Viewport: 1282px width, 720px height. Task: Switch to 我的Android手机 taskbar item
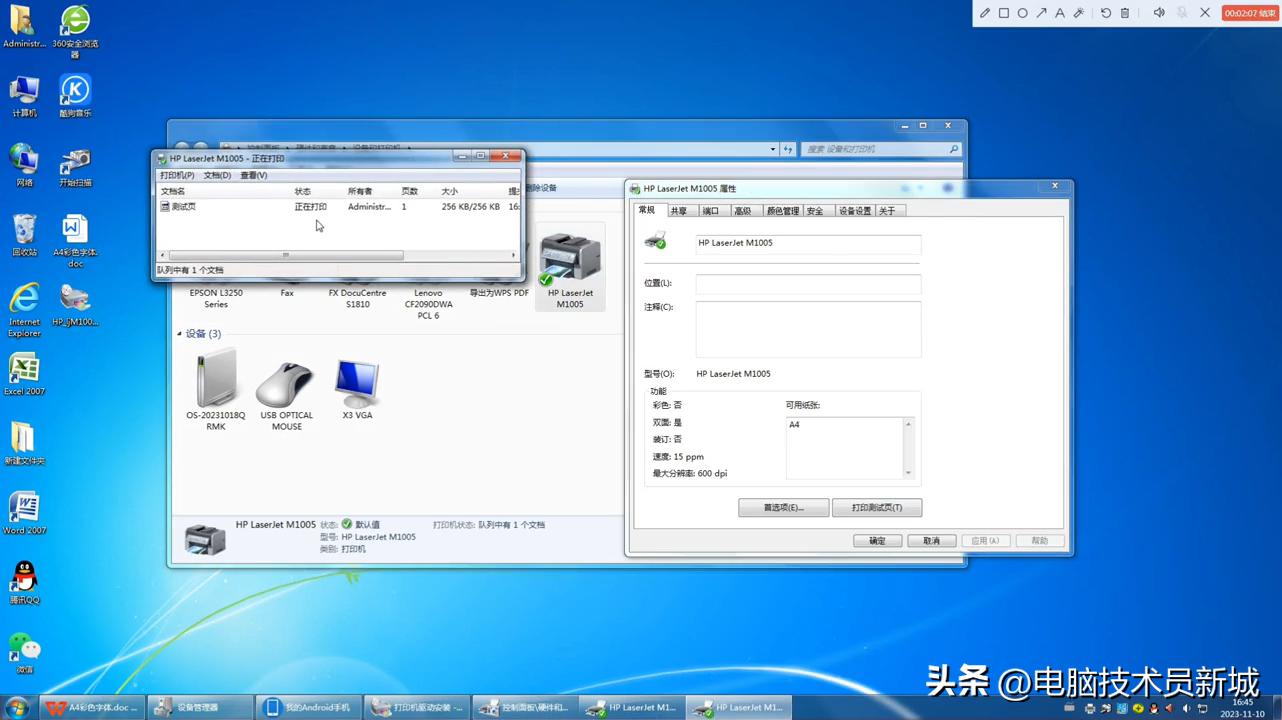[x=306, y=707]
